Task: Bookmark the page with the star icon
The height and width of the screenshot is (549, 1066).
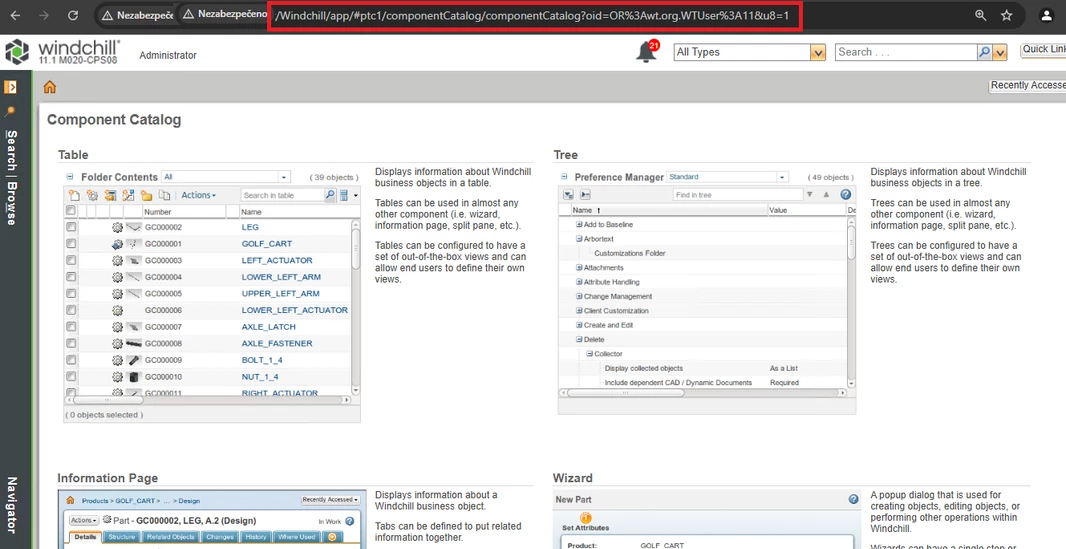Action: click(1006, 15)
